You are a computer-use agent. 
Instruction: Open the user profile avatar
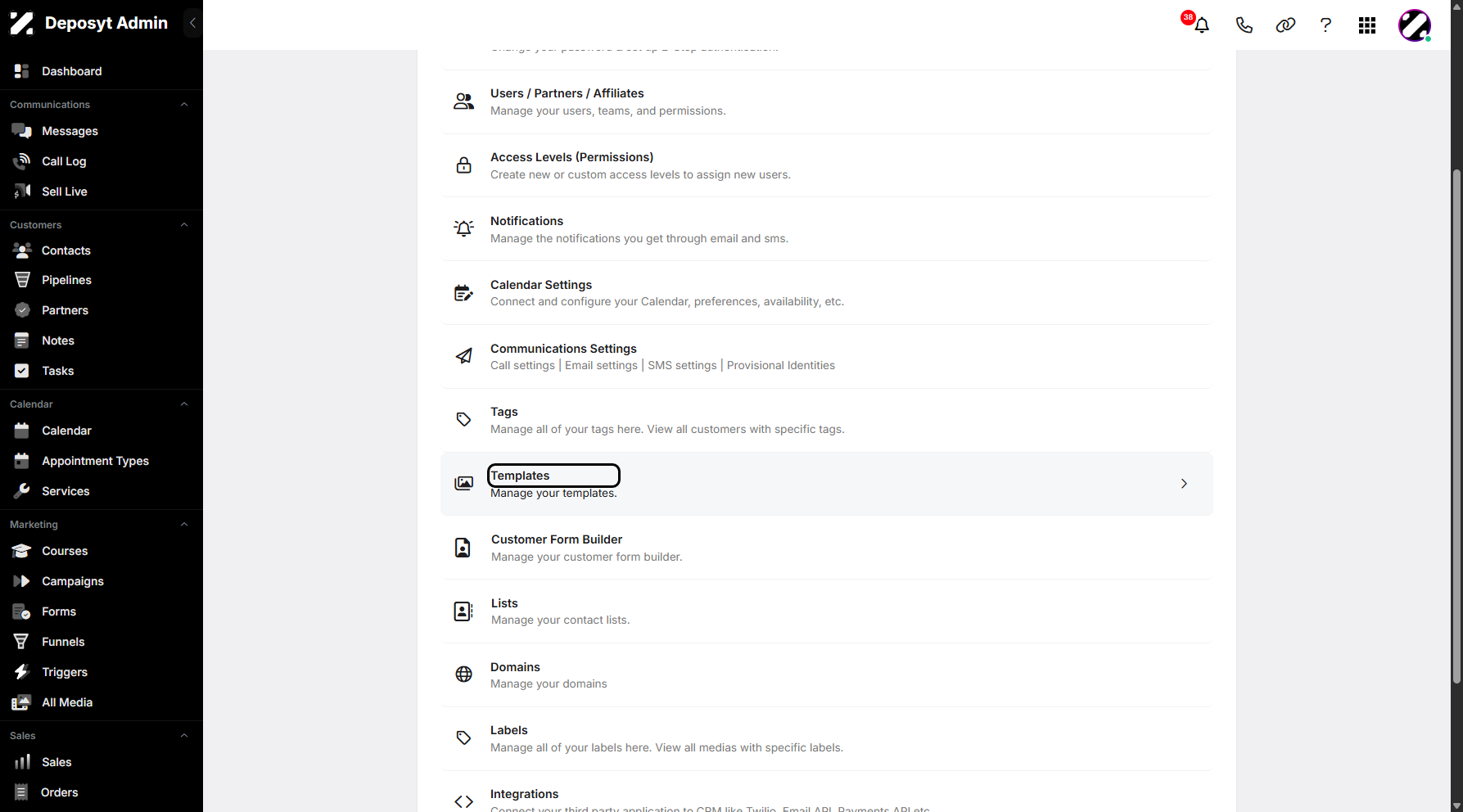pos(1415,25)
